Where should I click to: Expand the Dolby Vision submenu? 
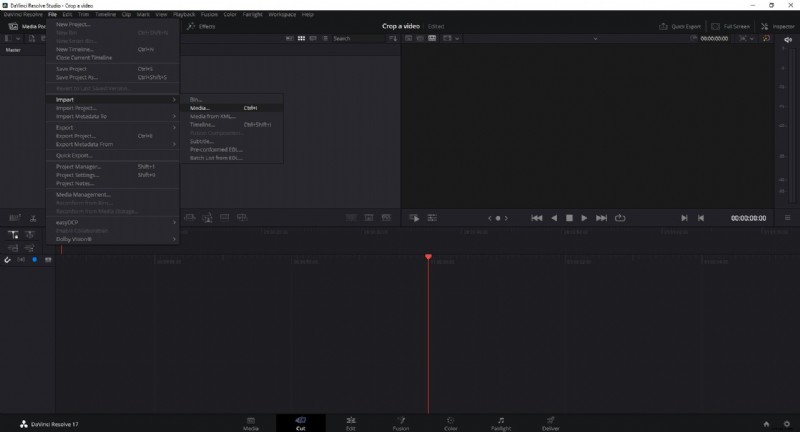point(112,239)
